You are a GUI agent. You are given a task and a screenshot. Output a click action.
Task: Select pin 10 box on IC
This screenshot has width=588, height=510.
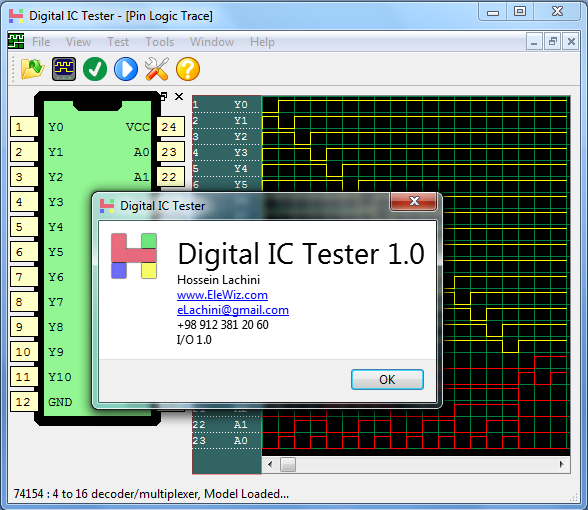(x=24, y=352)
